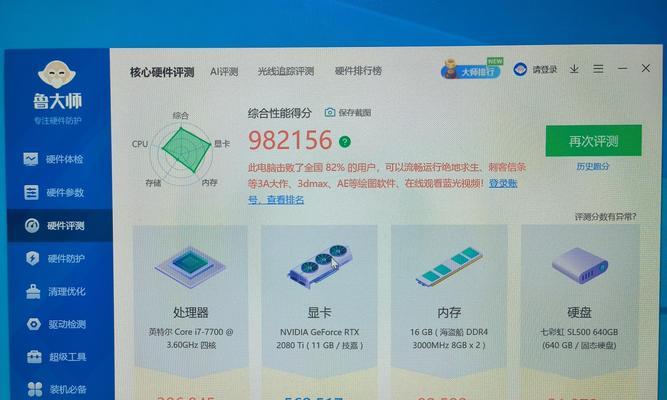This screenshot has width=667, height=400.
Task: Click the 综合性能得分 heading
Action: (x=279, y=113)
